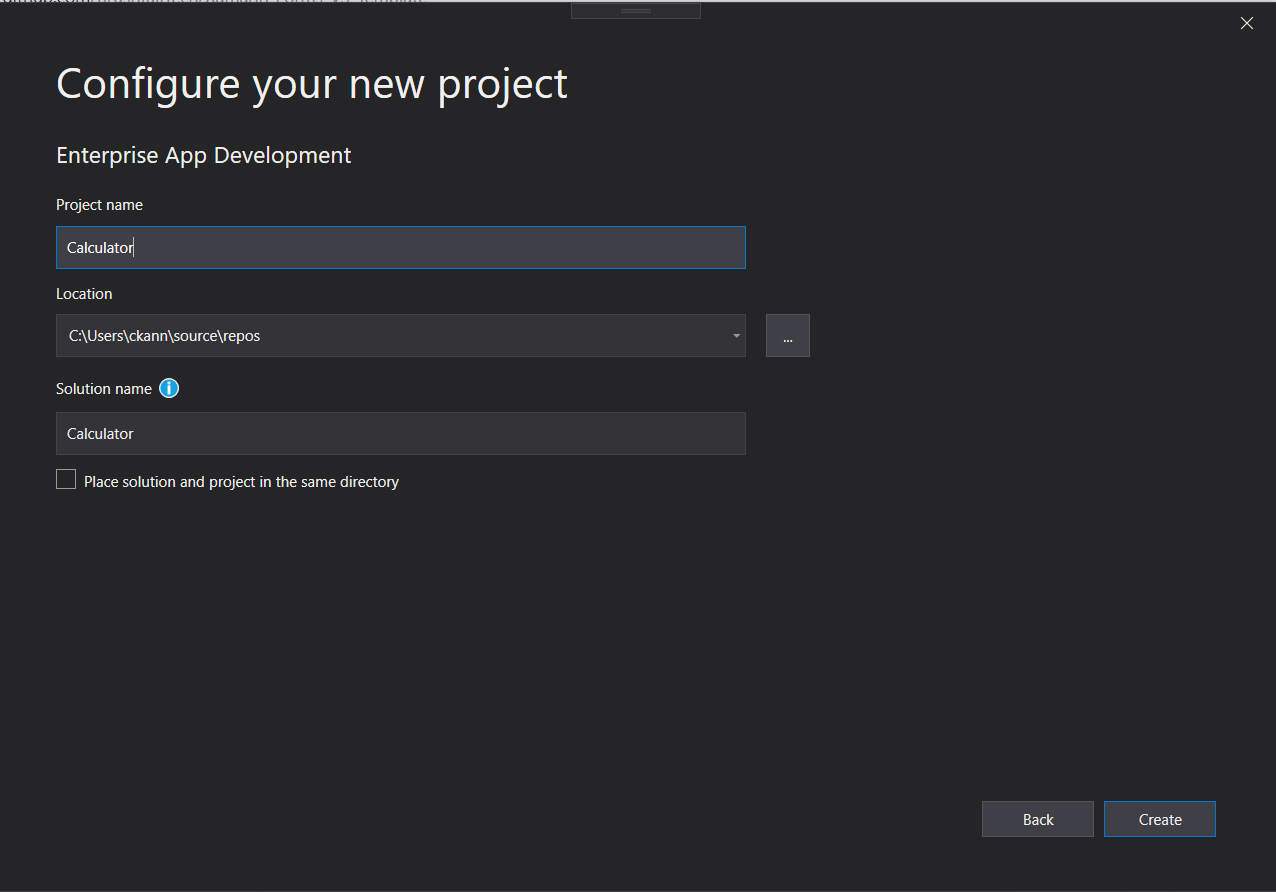Click the "Configure your new project" title
The image size is (1276, 892).
311,84
